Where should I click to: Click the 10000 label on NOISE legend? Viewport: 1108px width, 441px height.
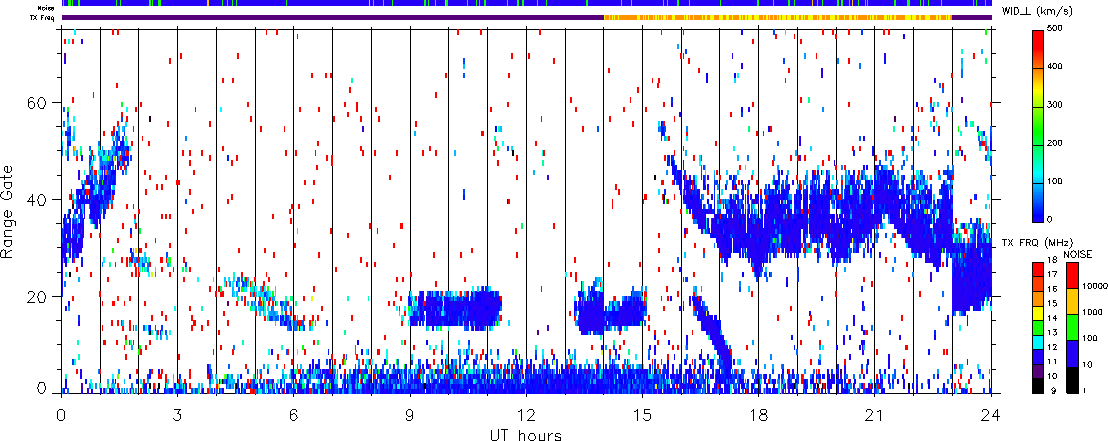pyautogui.click(x=1095, y=287)
